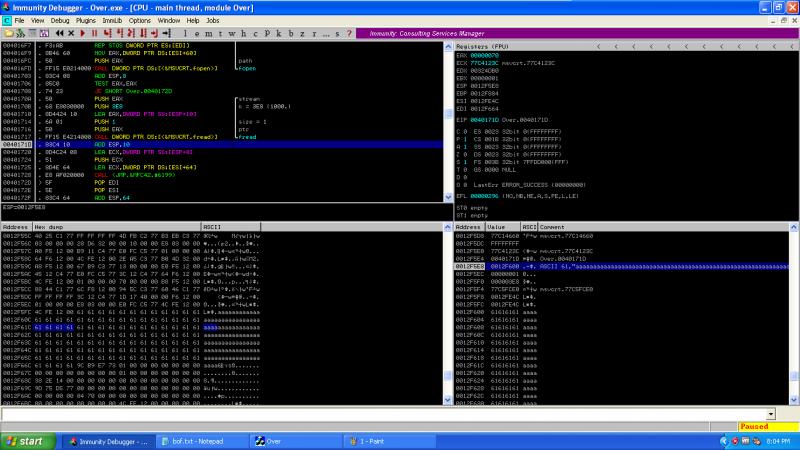Pause execution with the red pause icon
The width and height of the screenshot is (800, 450).
click(94, 34)
